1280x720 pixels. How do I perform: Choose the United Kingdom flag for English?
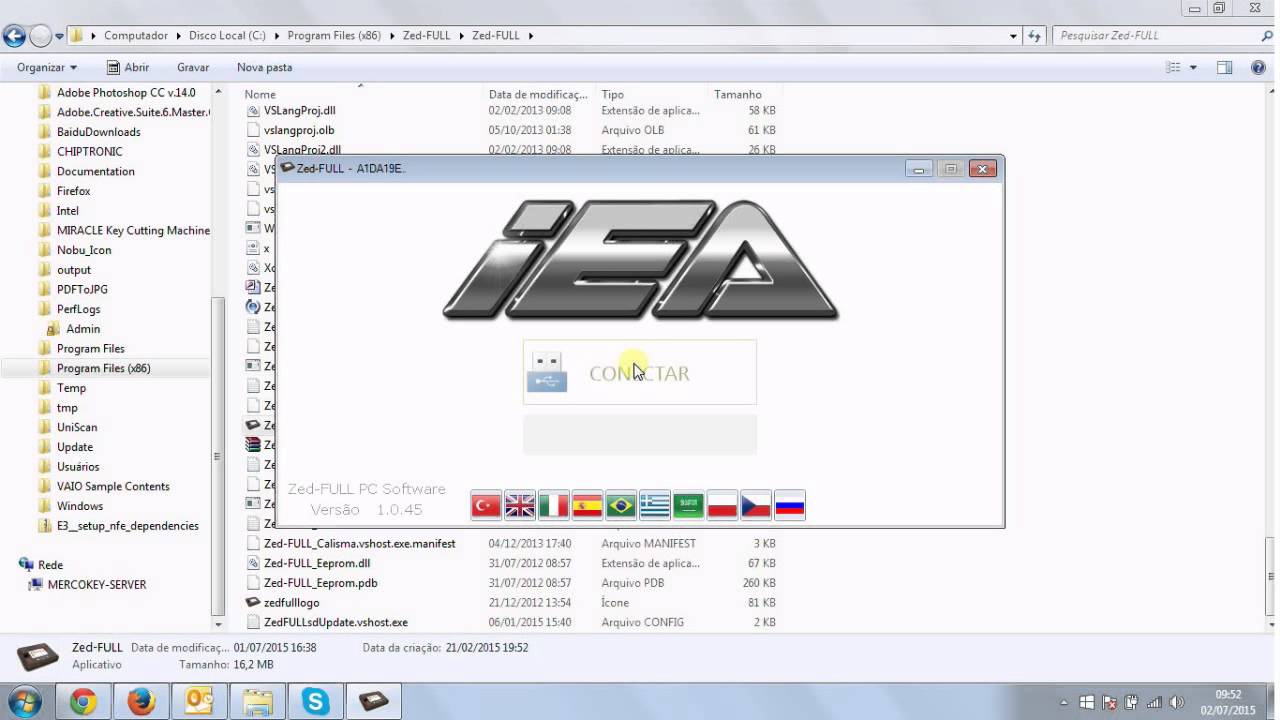click(520, 506)
